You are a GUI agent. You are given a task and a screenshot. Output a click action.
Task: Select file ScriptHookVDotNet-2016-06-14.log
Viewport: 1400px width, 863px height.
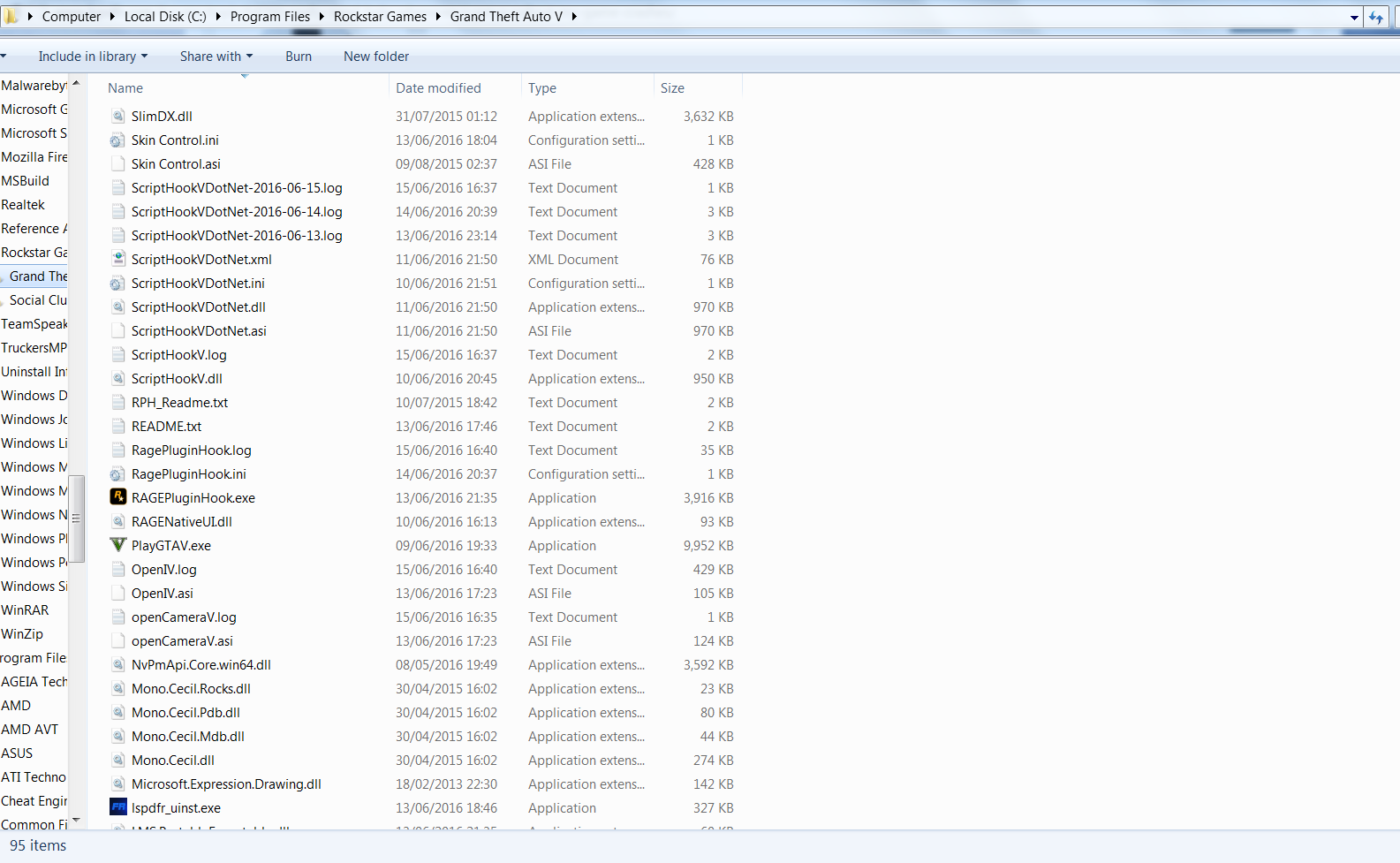237,211
